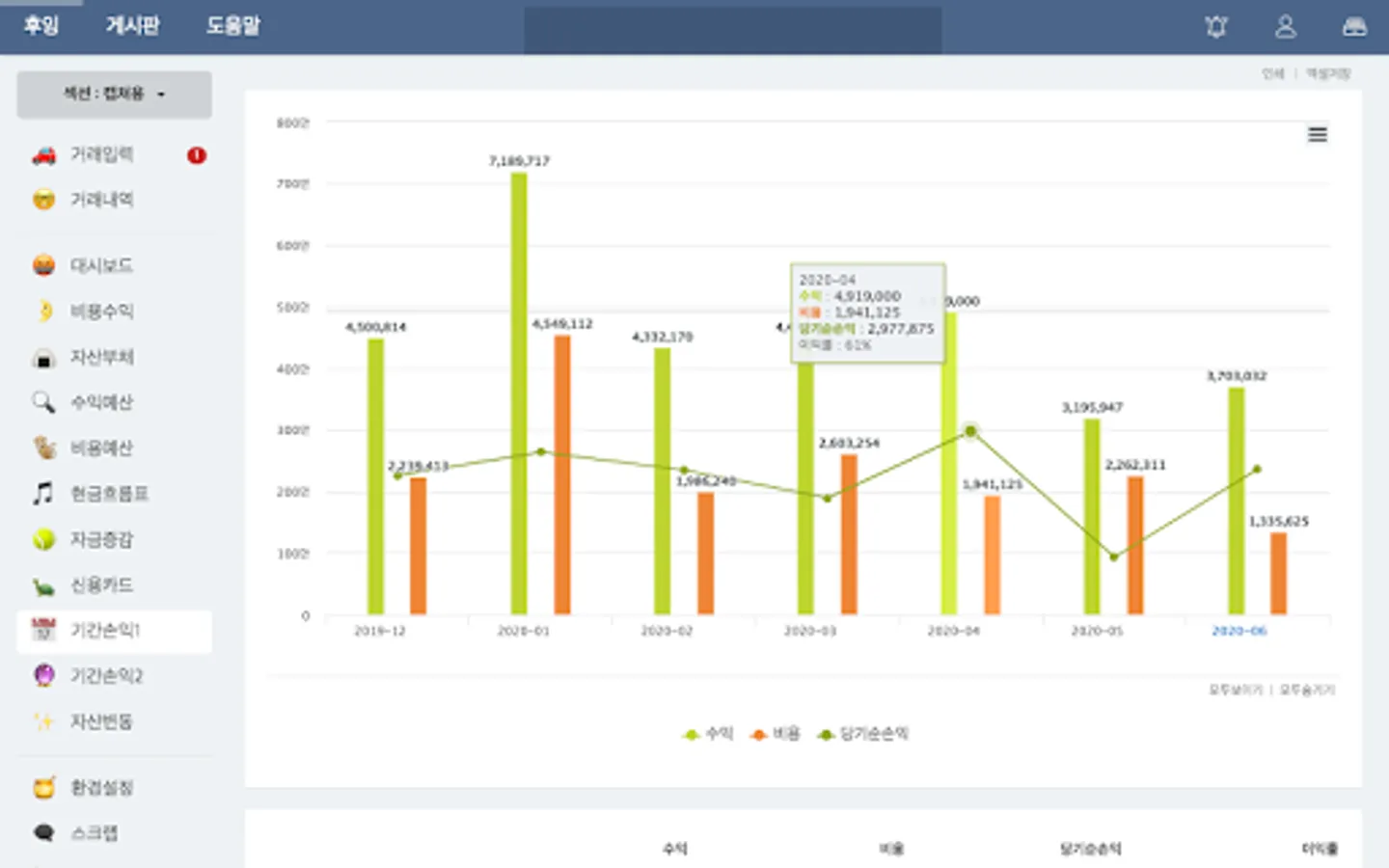The image size is (1389, 868).
Task: Expand the 섹션 selector dropdown
Action: 114,95
